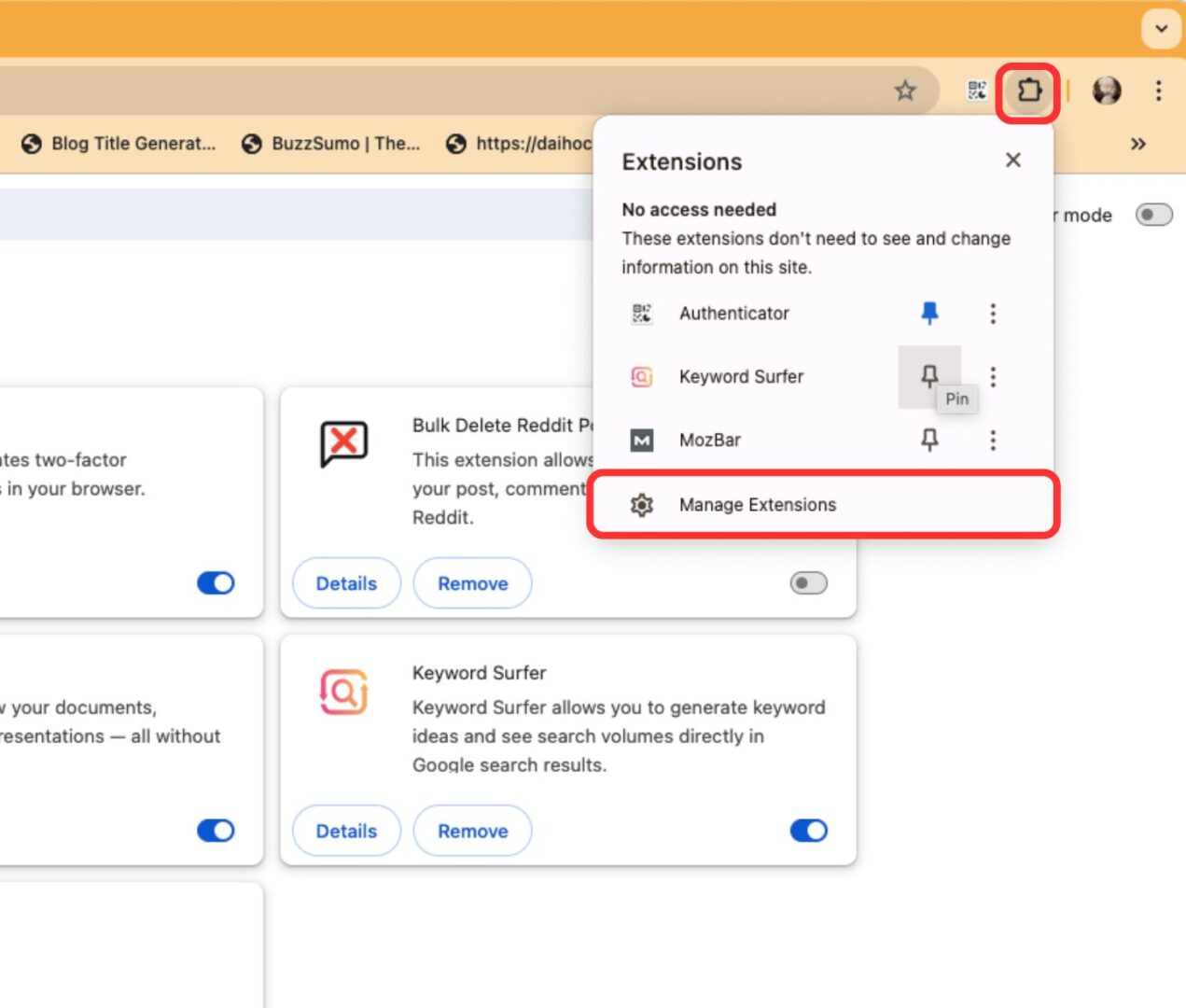Viewport: 1186px width, 1008px height.
Task: Open Chrome's three-dot main menu
Action: point(1158,91)
